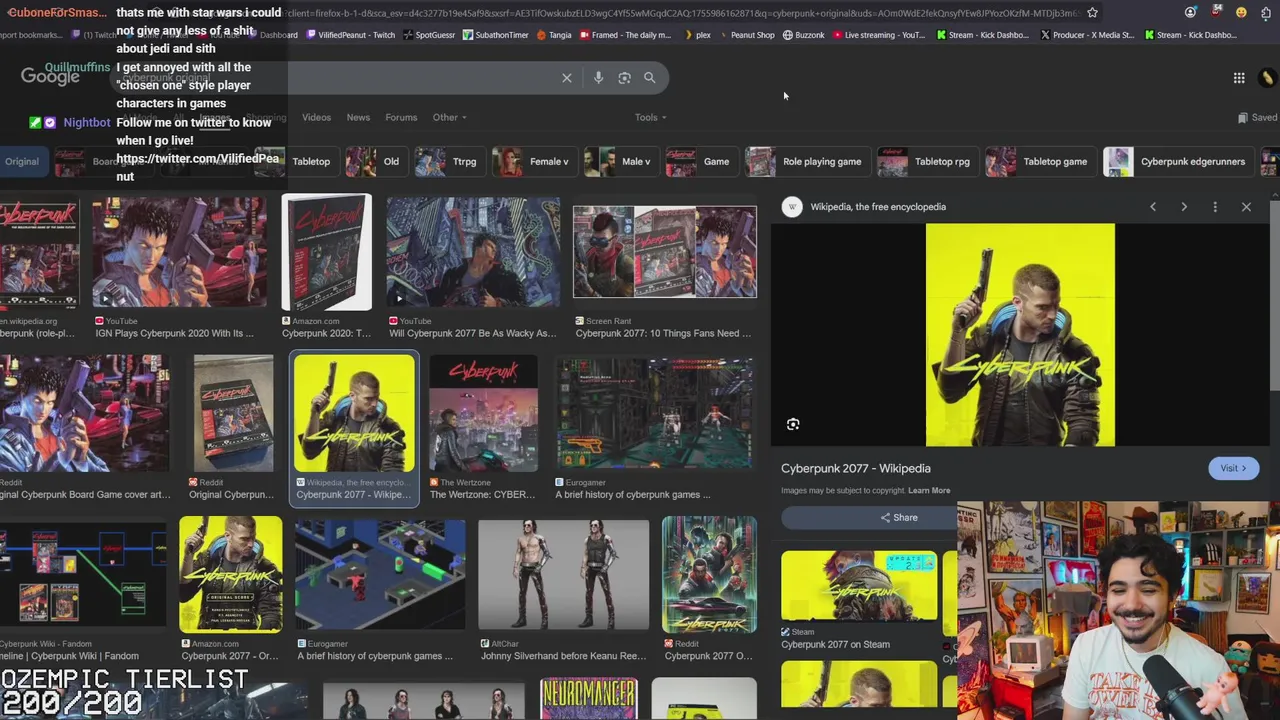
Task: Open the Live streaming - YouTube bookmark
Action: point(879,35)
